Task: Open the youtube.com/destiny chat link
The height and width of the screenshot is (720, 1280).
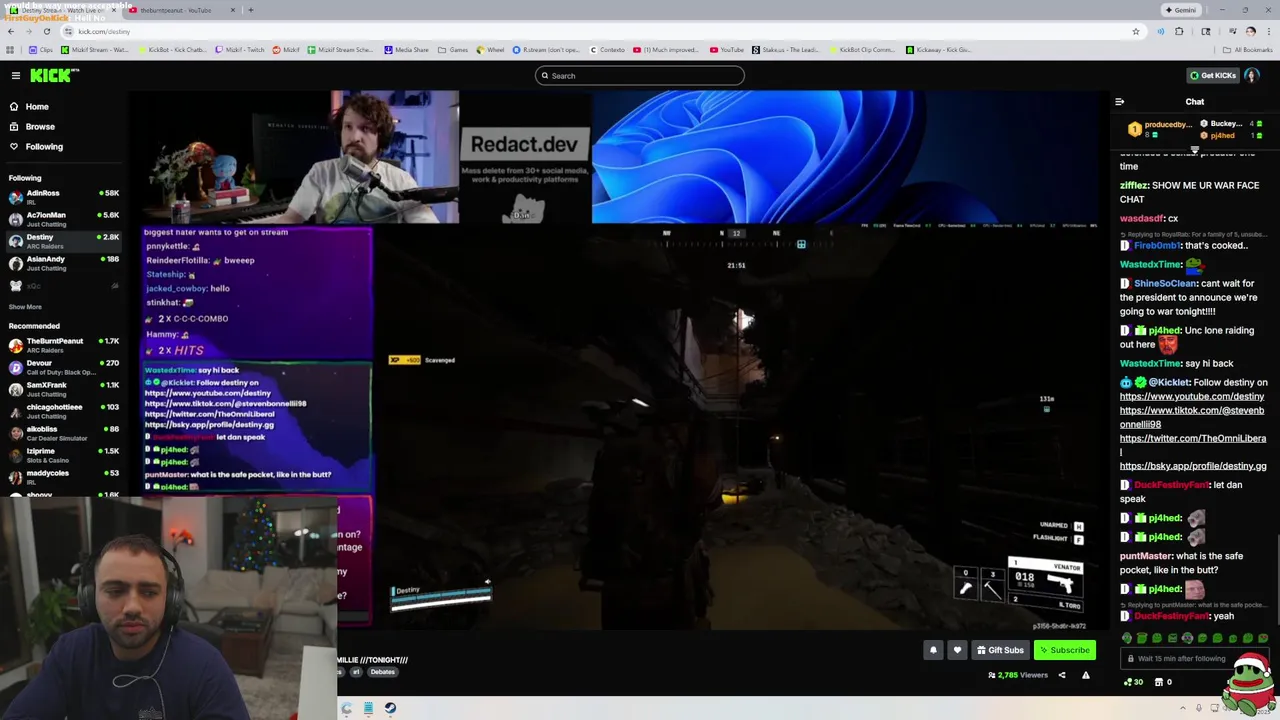Action: (x=1192, y=396)
